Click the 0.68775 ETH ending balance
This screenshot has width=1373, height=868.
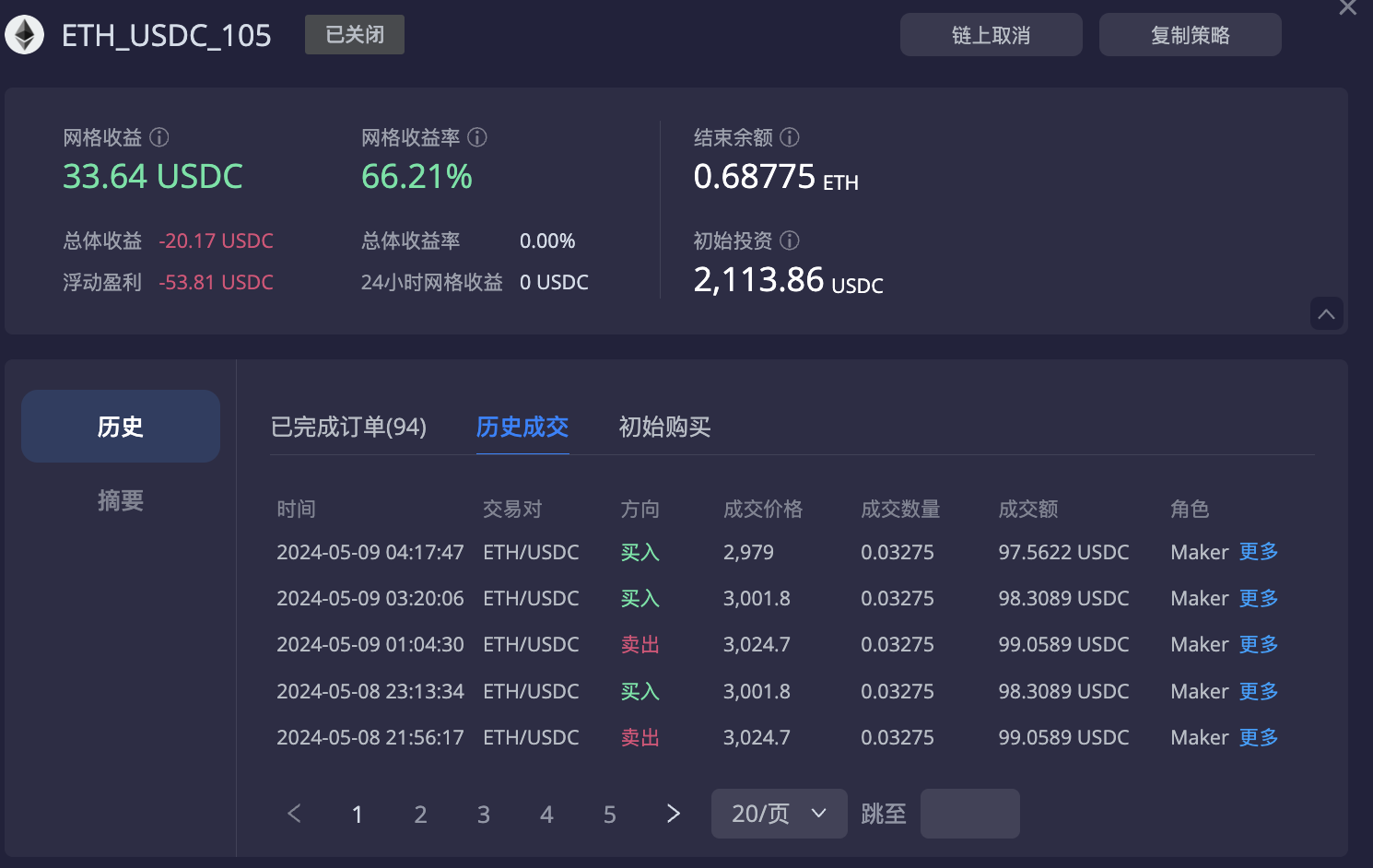(776, 176)
